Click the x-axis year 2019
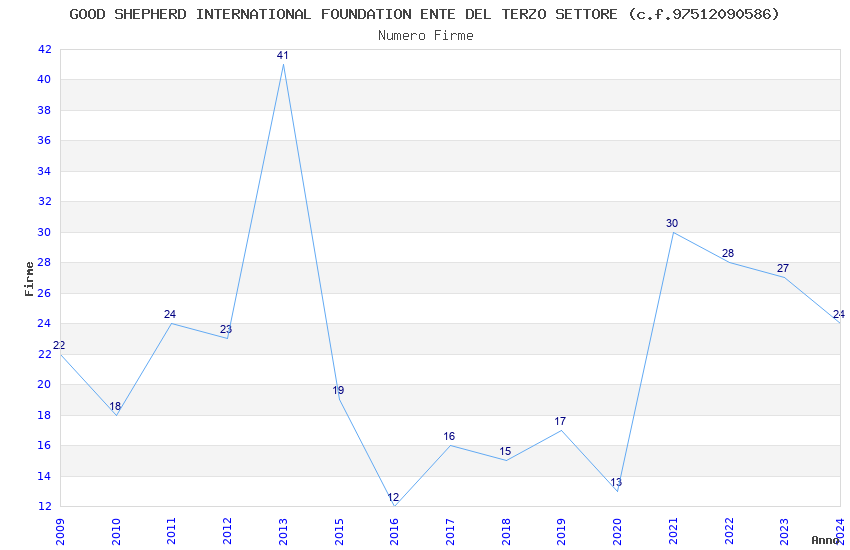This screenshot has width=850, height=550. (562, 531)
